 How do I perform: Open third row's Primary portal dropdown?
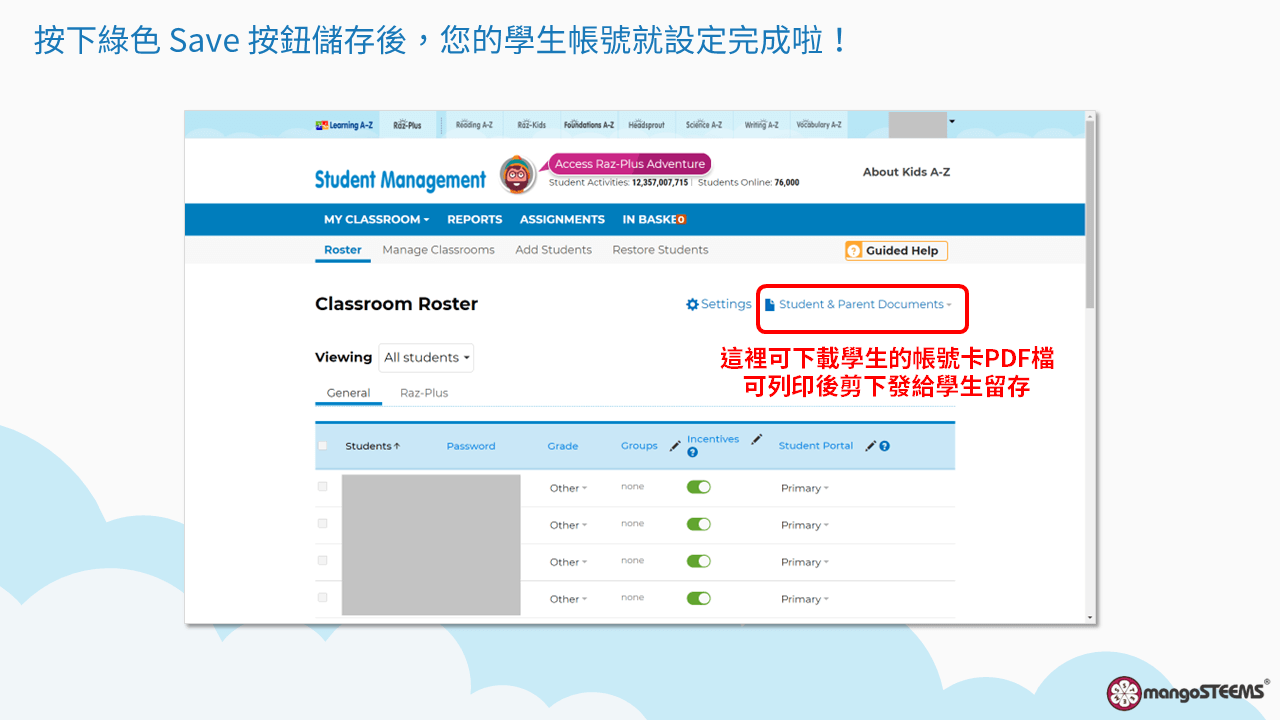(805, 562)
